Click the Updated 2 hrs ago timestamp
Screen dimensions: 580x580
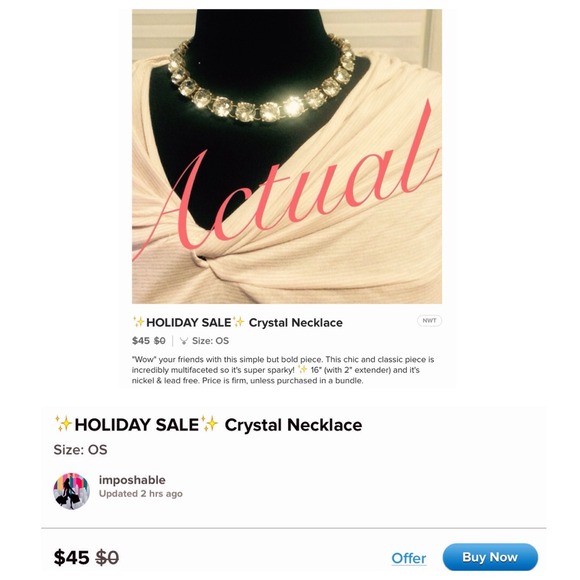tap(141, 494)
